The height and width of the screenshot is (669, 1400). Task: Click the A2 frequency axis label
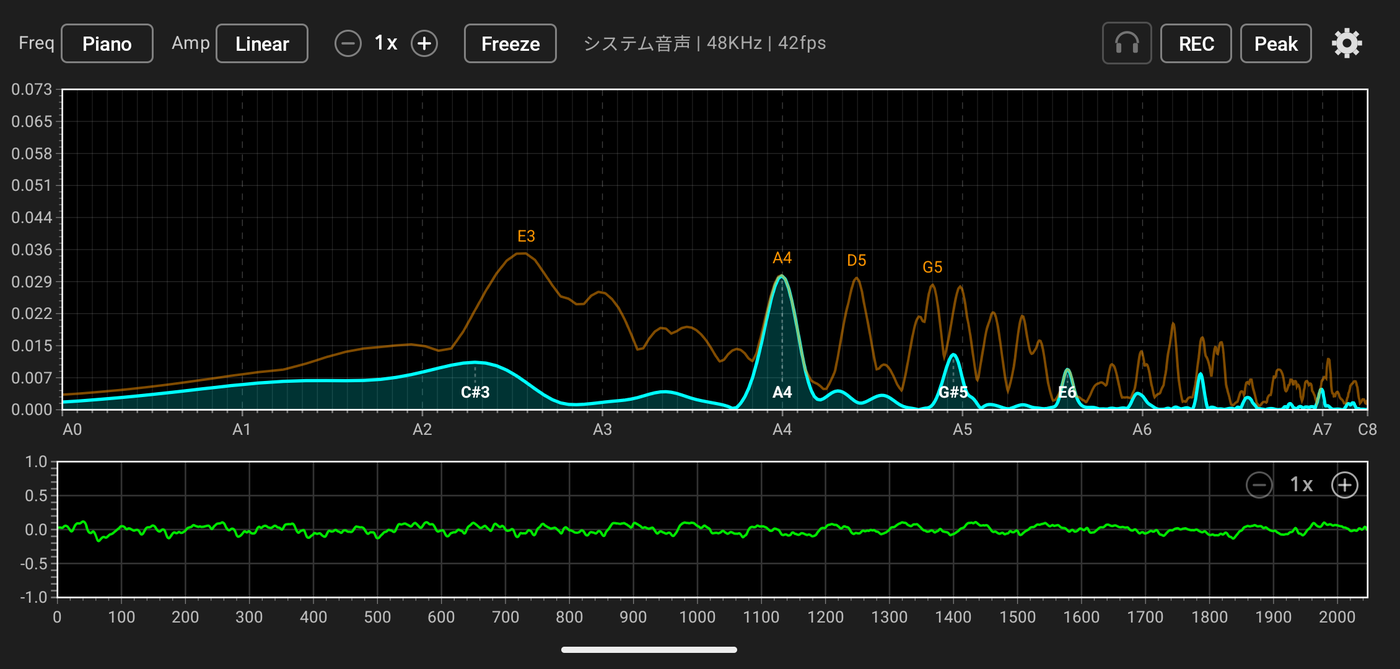click(x=422, y=430)
